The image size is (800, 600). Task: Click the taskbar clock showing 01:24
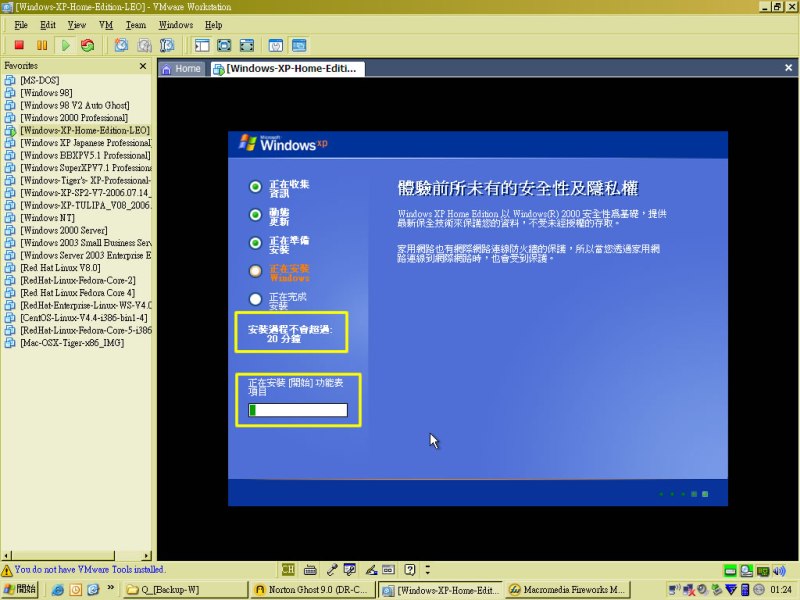click(x=781, y=590)
